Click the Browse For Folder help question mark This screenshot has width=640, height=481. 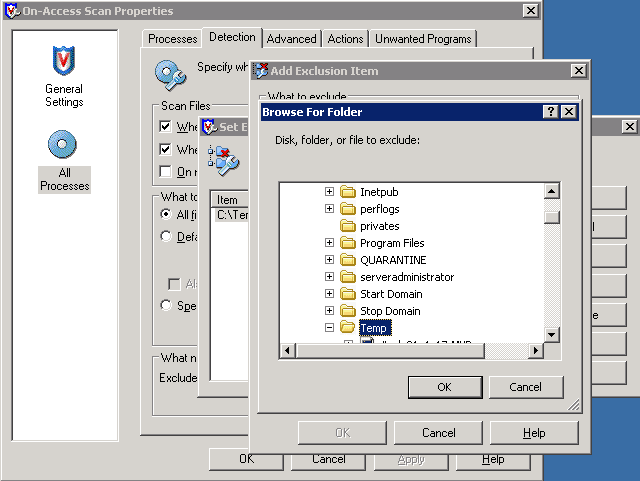551,111
